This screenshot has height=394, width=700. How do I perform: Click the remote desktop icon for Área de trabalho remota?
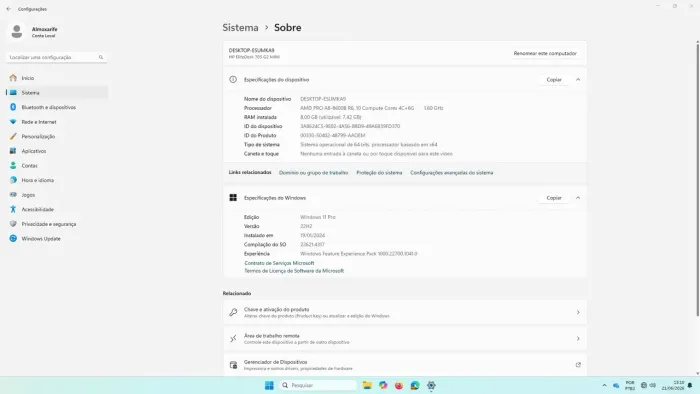pyautogui.click(x=233, y=339)
